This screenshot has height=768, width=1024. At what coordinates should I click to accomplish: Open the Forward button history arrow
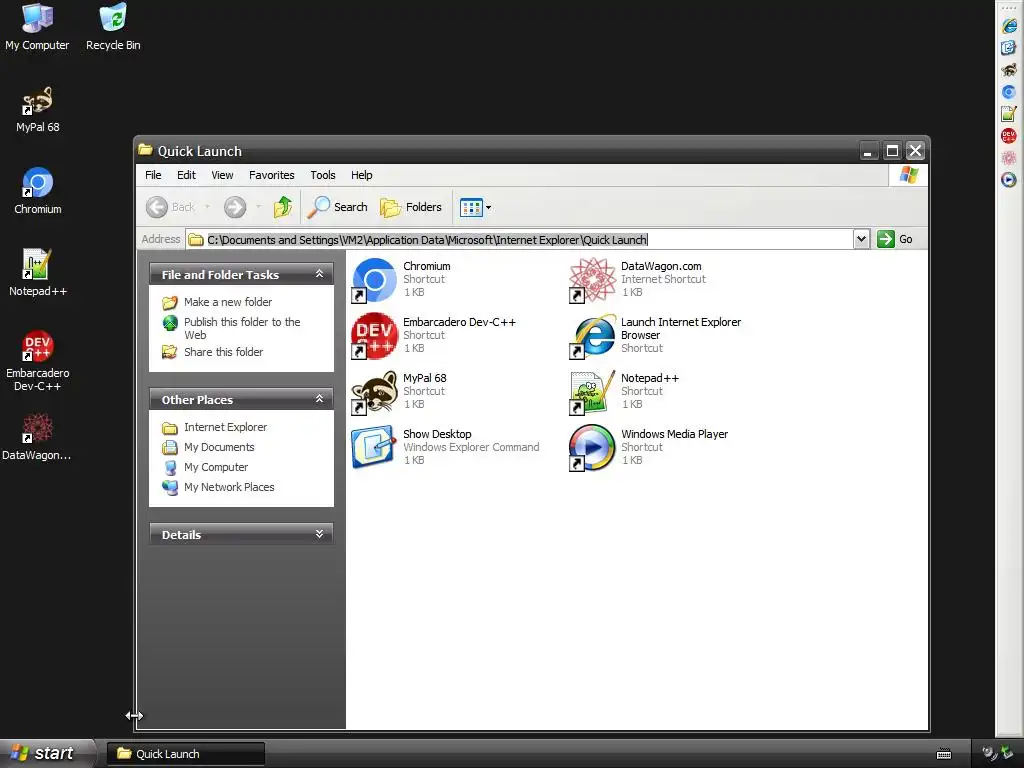[259, 207]
